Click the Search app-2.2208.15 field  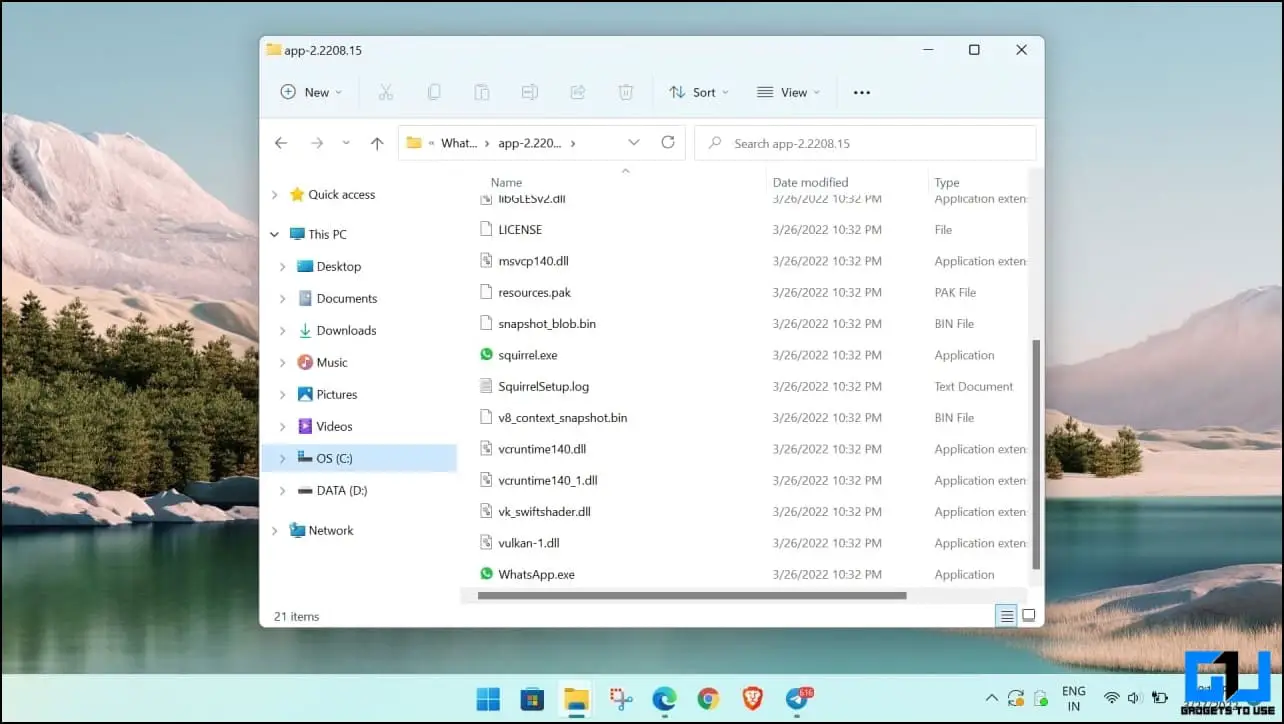865,143
